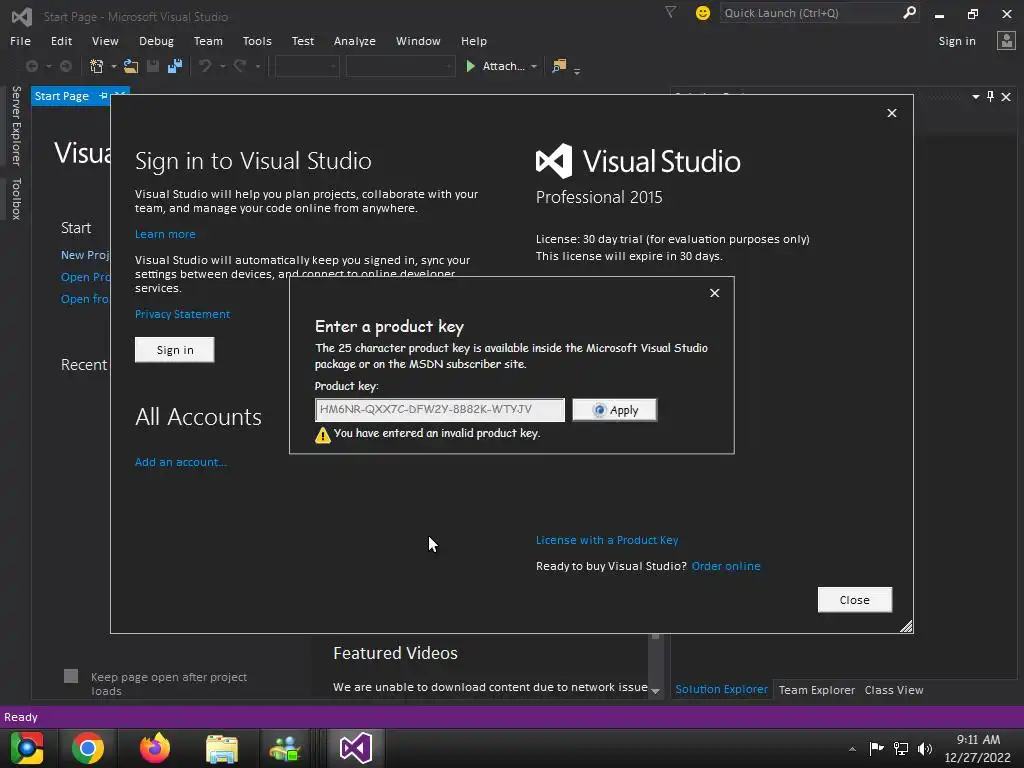Click the Find in Files toolbar icon
Viewport: 1024px width, 768px height.
pos(559,66)
